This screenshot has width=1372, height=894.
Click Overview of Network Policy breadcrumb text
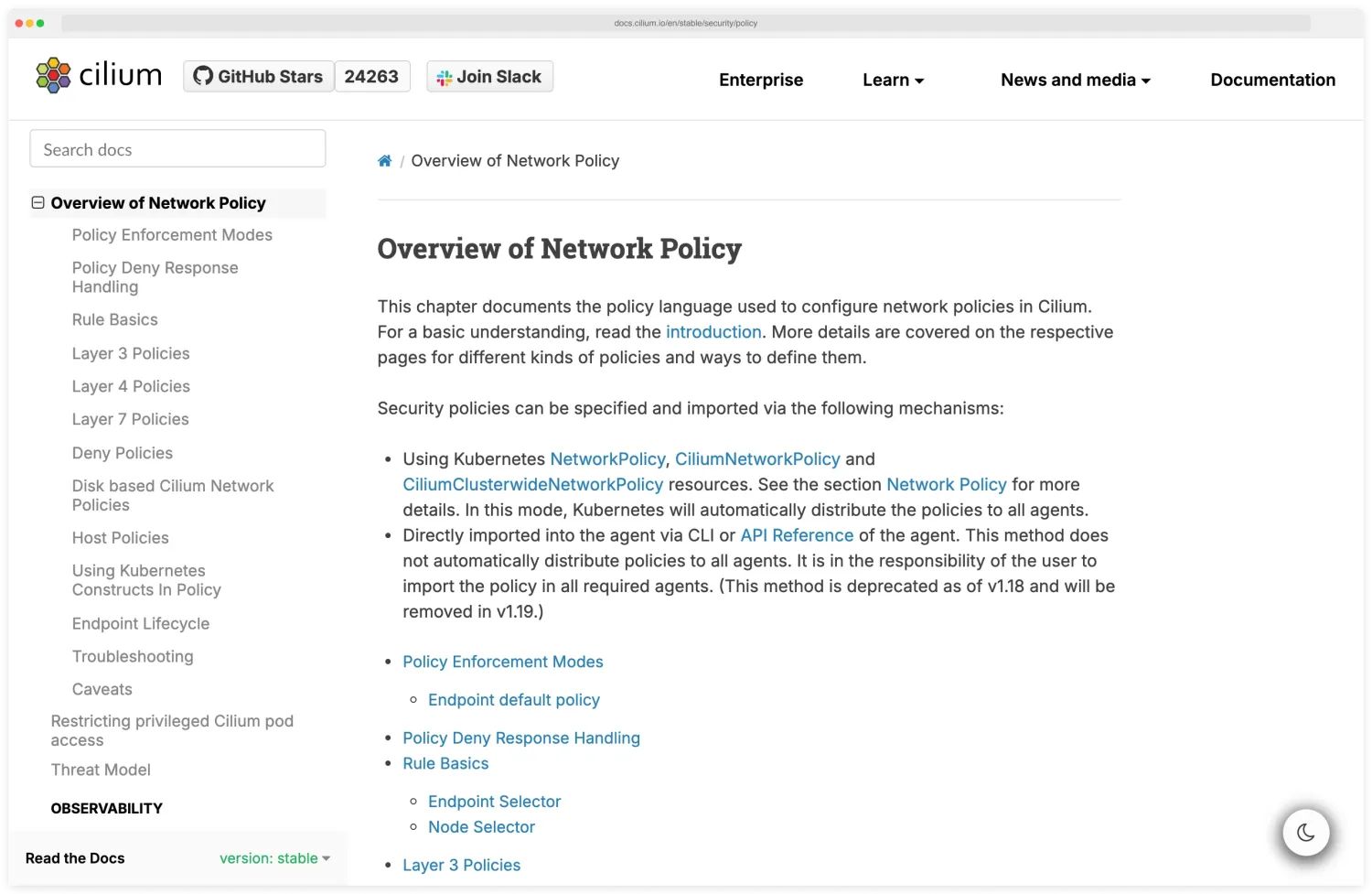(x=515, y=161)
